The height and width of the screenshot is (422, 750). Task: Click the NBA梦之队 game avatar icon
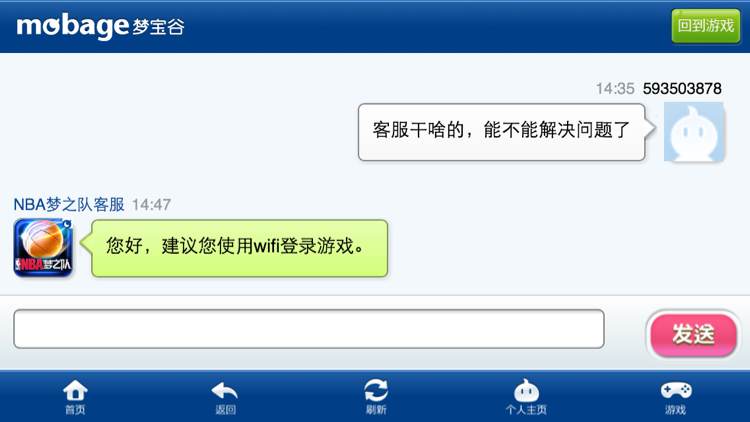click(x=43, y=247)
